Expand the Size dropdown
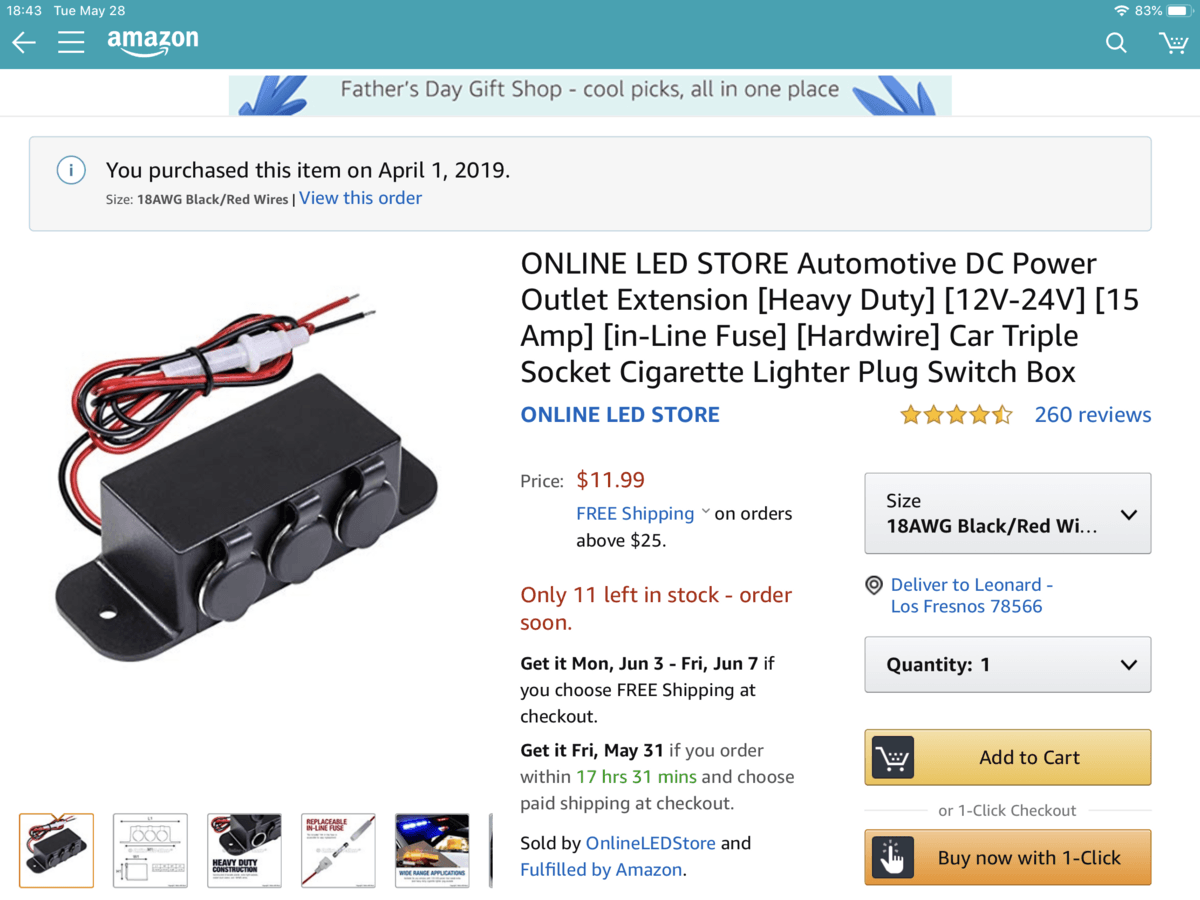Screen dimensions: 1200x900 1007,514
